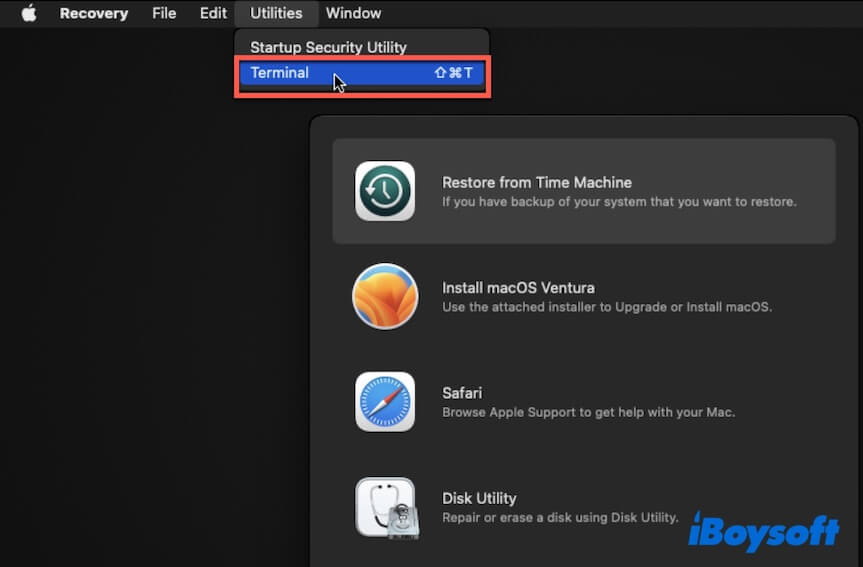The image size is (863, 567).
Task: Open the Window menu
Action: click(353, 13)
